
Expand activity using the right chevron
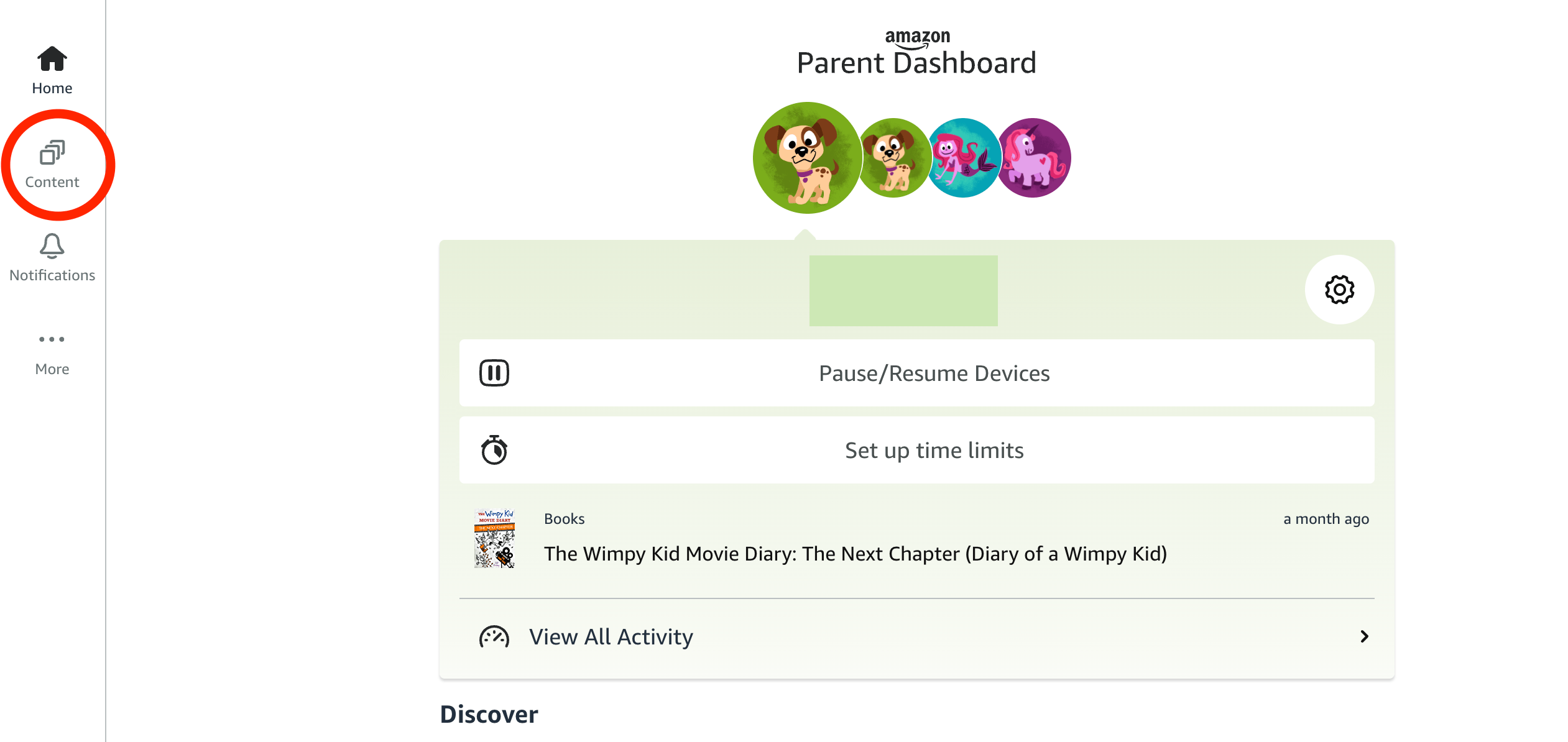coord(1364,636)
